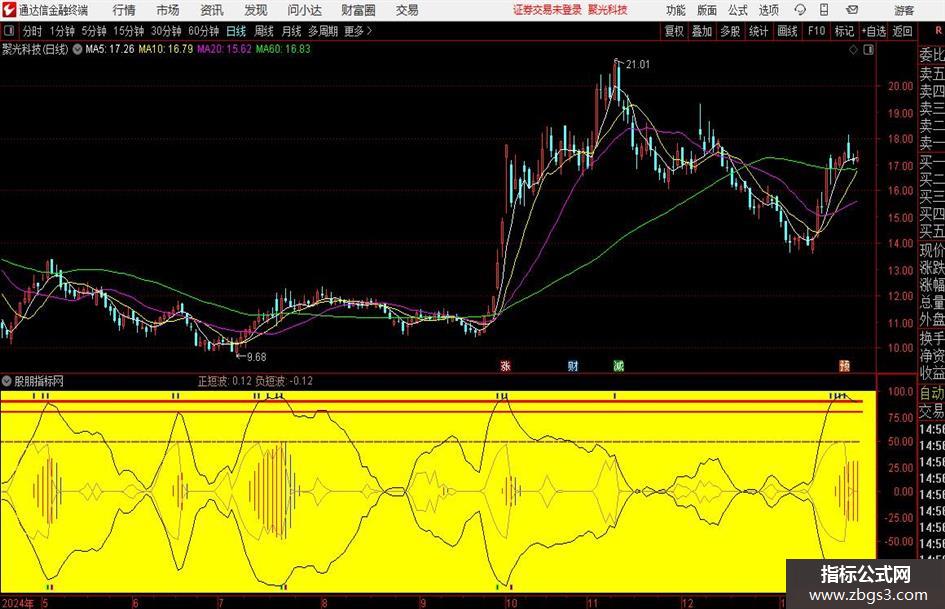Click the 证券交易未登录 login link
Screen dimensions: 945x609
point(547,10)
